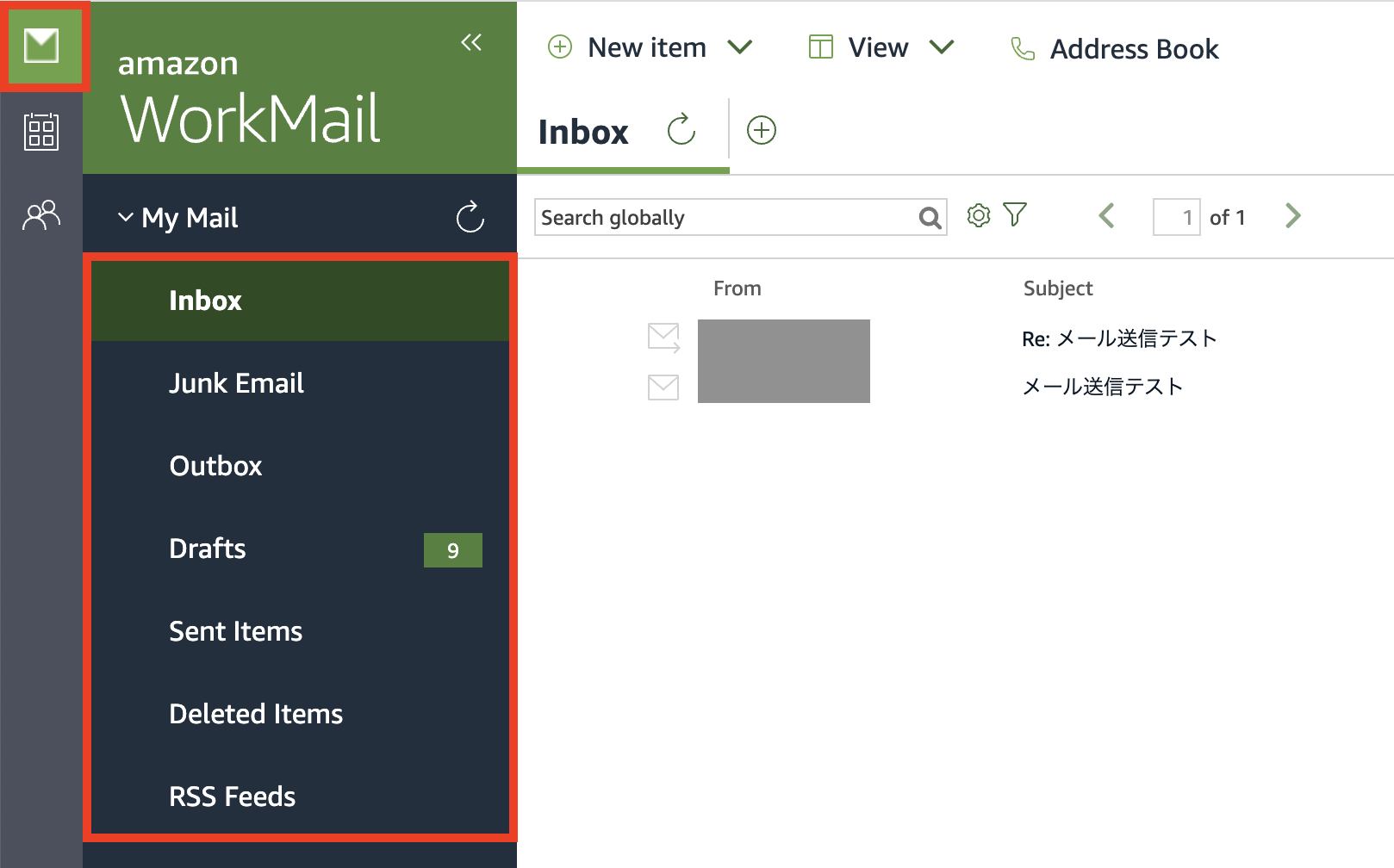Expand the New item dropdown
The image size is (1394, 868).
(740, 47)
